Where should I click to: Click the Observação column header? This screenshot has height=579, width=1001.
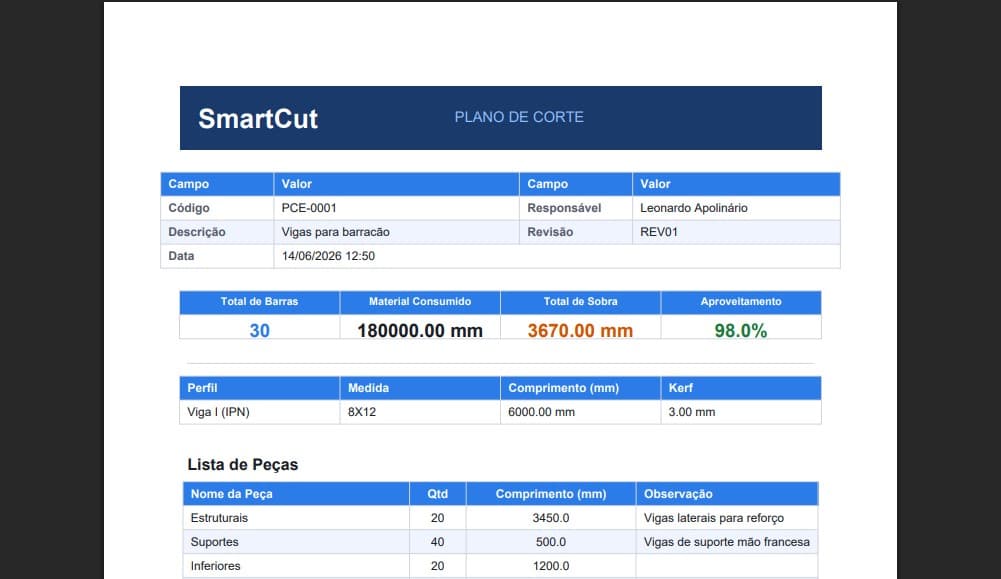(x=678, y=494)
